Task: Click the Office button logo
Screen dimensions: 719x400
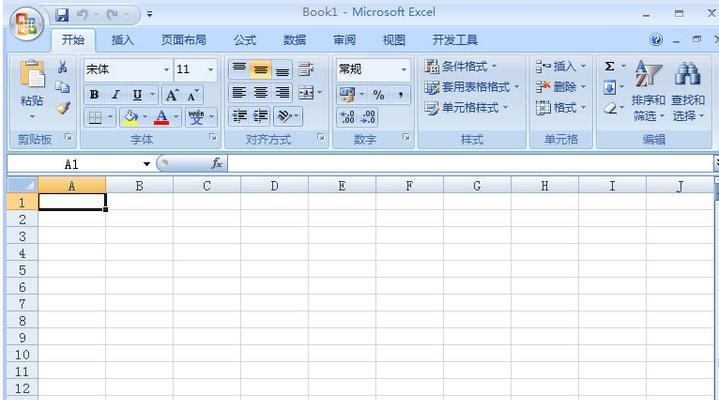Action: tap(27, 24)
